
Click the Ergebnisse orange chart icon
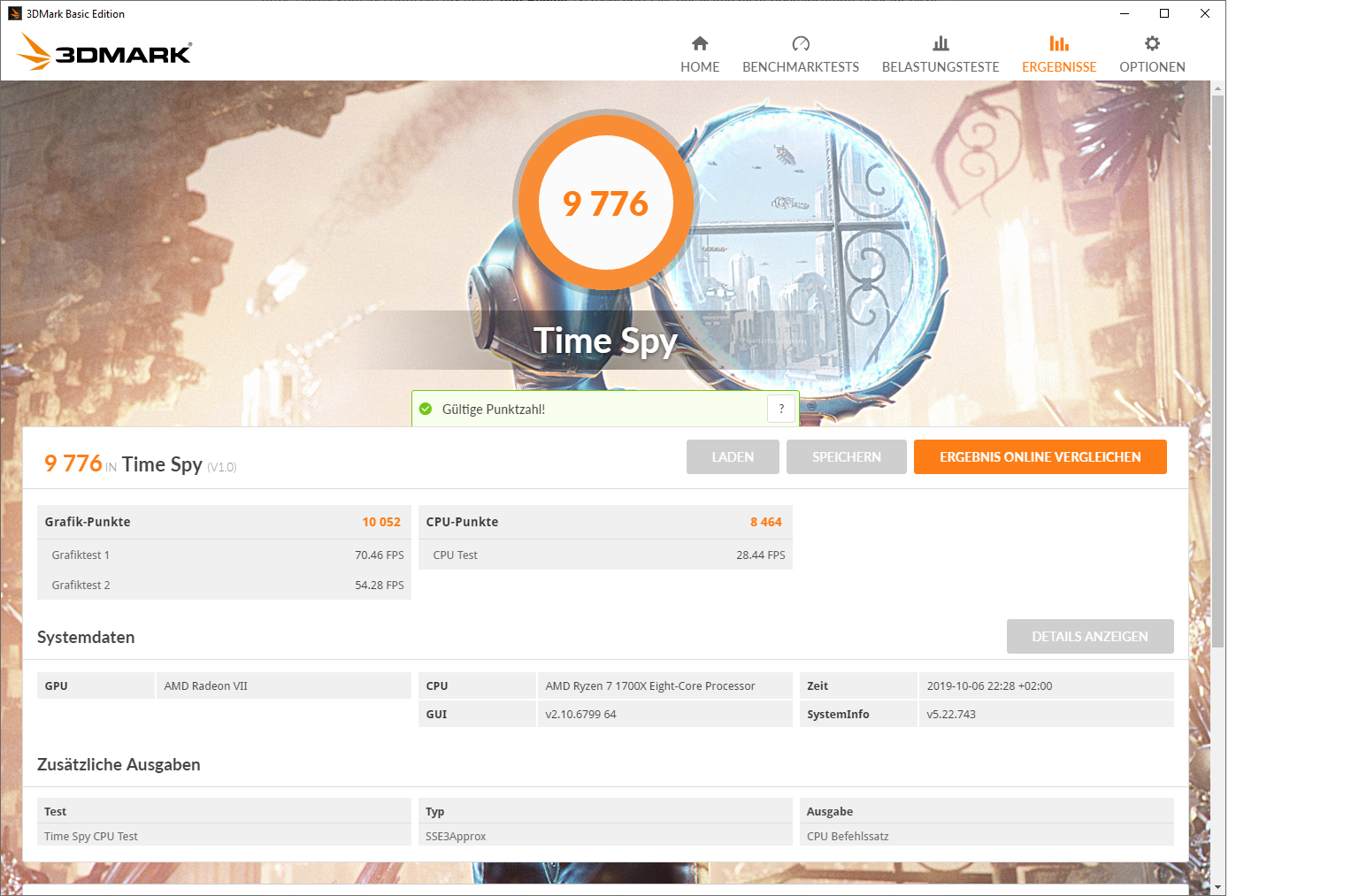click(x=1059, y=43)
